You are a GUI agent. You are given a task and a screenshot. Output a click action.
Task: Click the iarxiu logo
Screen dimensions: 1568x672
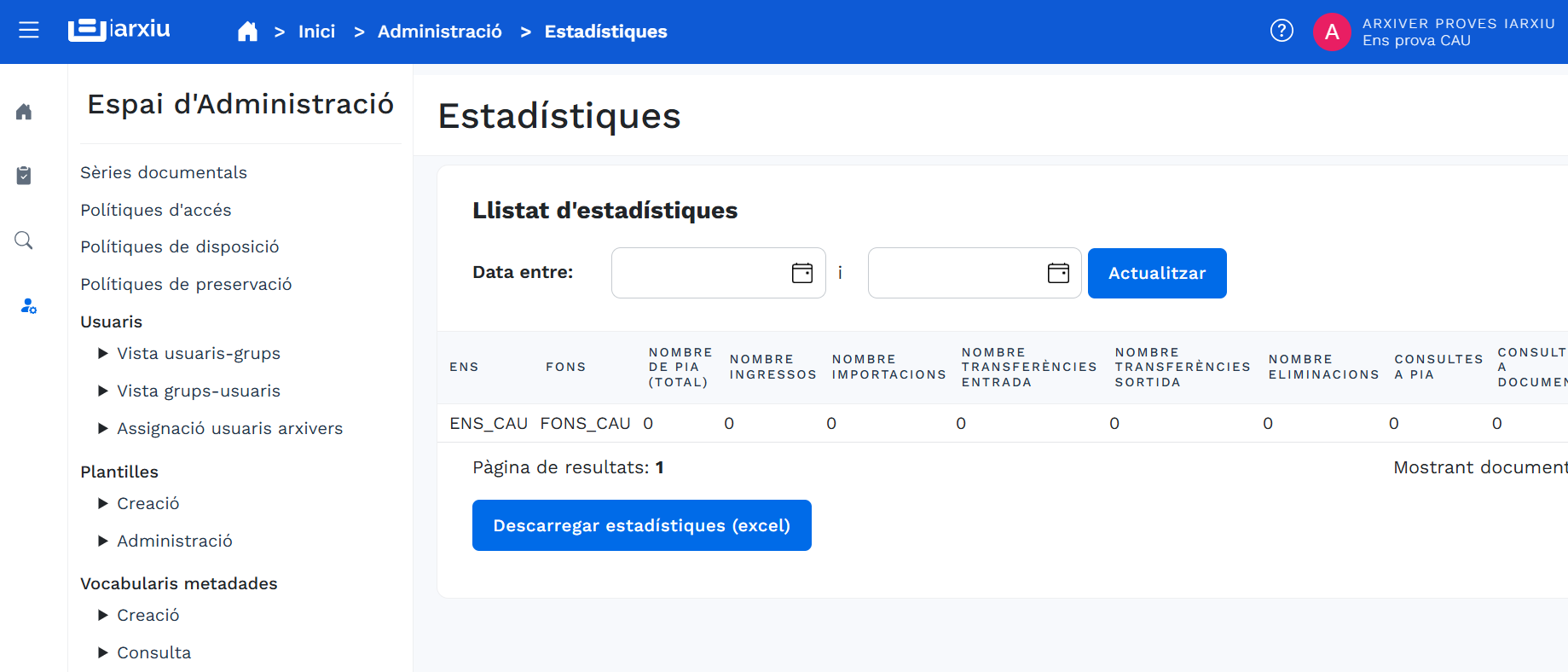119,30
